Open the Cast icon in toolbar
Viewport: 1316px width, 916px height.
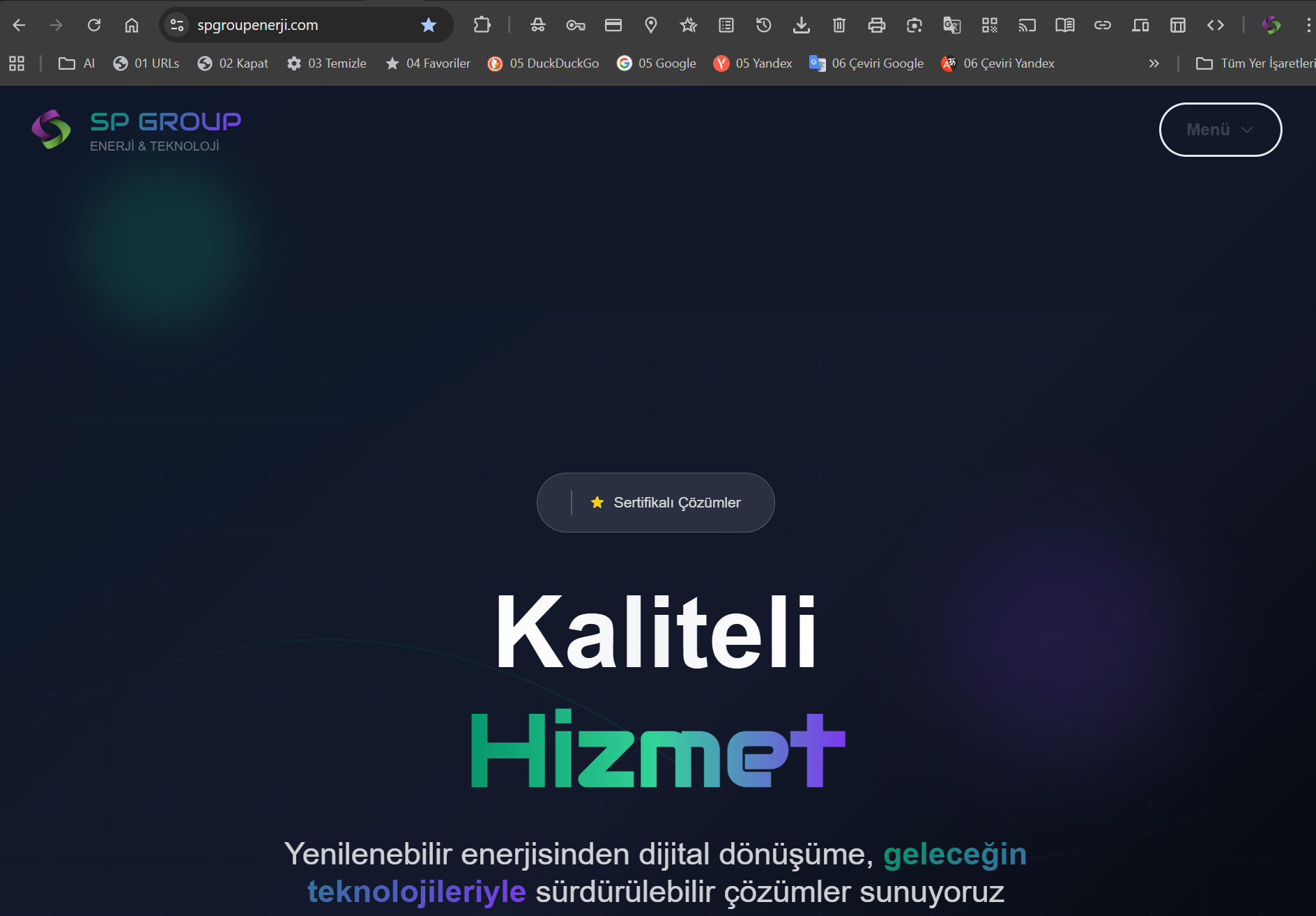coord(1027,24)
